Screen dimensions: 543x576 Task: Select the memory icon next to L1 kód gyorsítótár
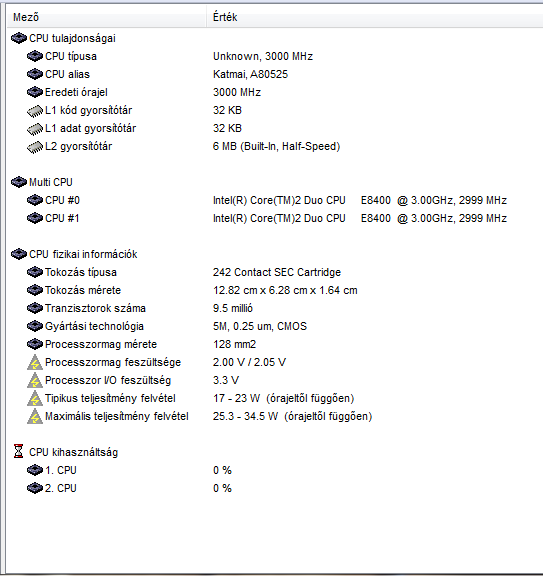pos(35,111)
